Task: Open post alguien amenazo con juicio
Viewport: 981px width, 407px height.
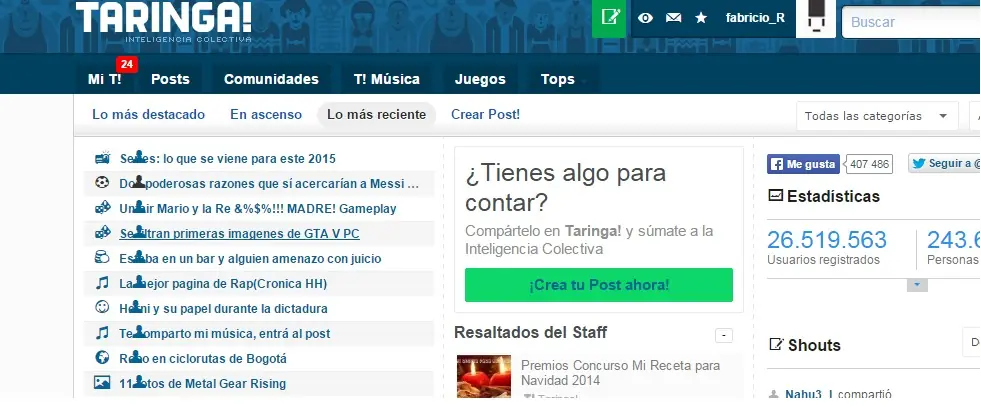Action: pyautogui.click(x=250, y=259)
